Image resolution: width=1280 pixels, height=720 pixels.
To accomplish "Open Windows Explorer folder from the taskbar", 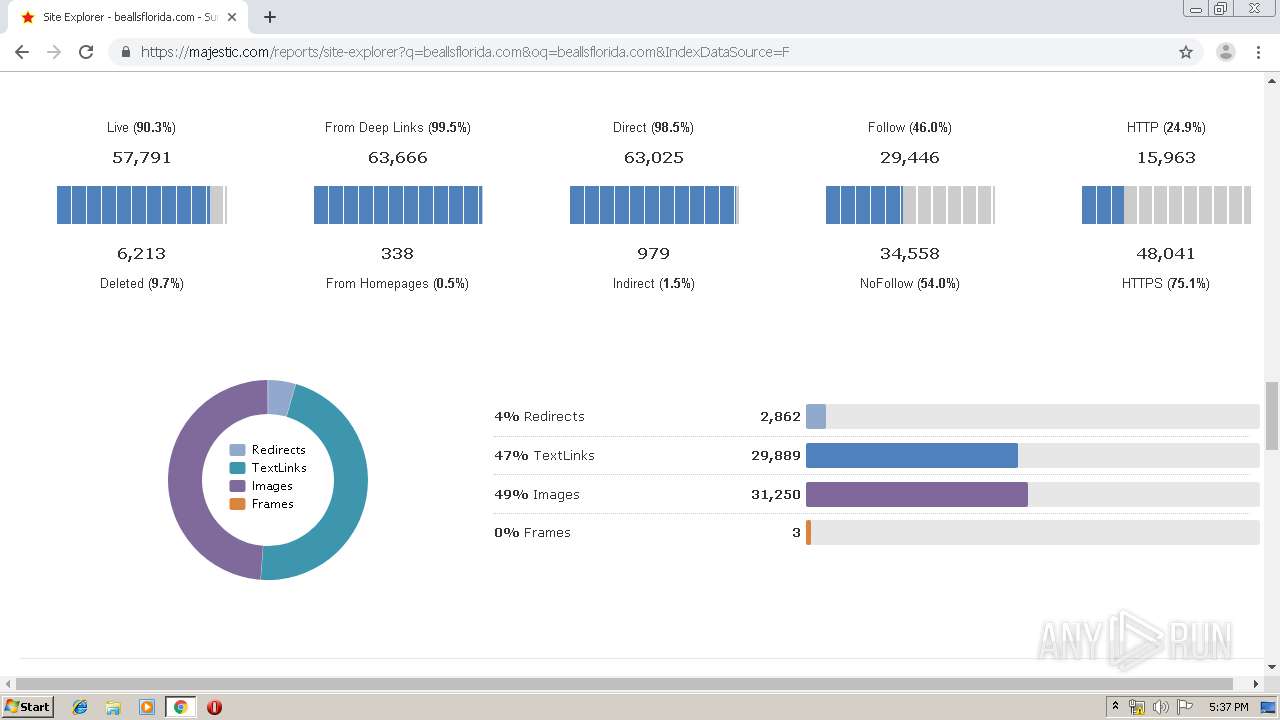I will 113,707.
